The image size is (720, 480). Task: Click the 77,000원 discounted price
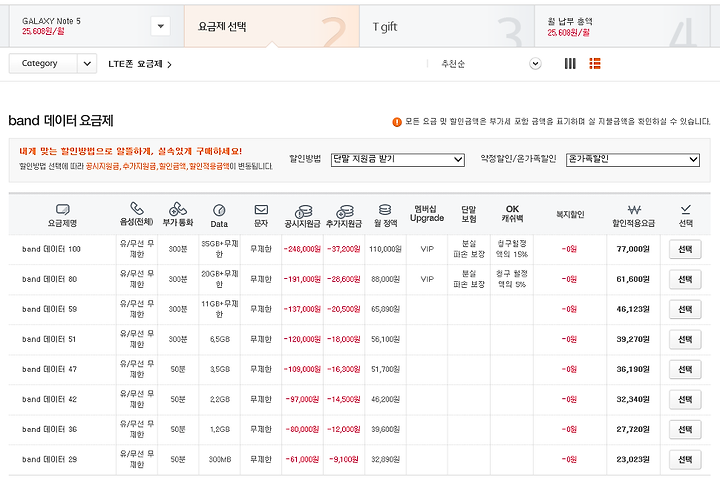click(x=633, y=249)
